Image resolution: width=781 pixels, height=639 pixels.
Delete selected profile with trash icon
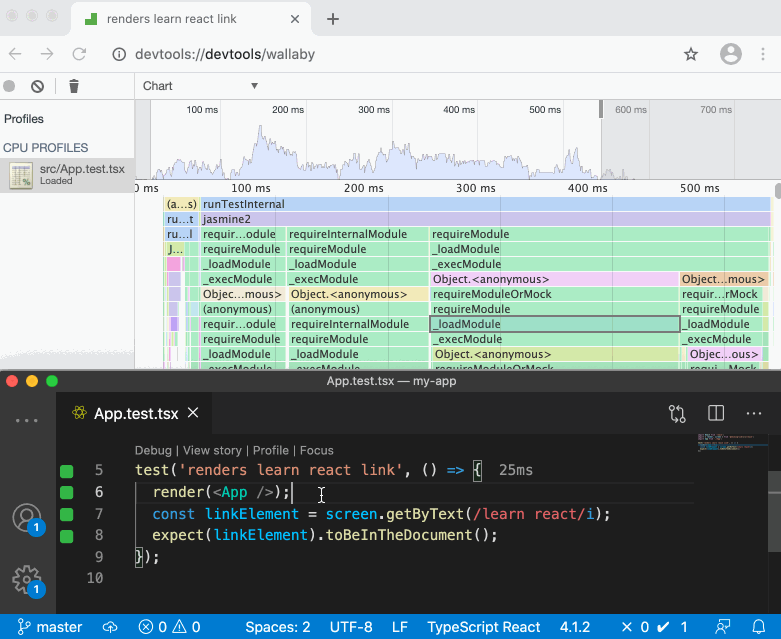coord(74,86)
